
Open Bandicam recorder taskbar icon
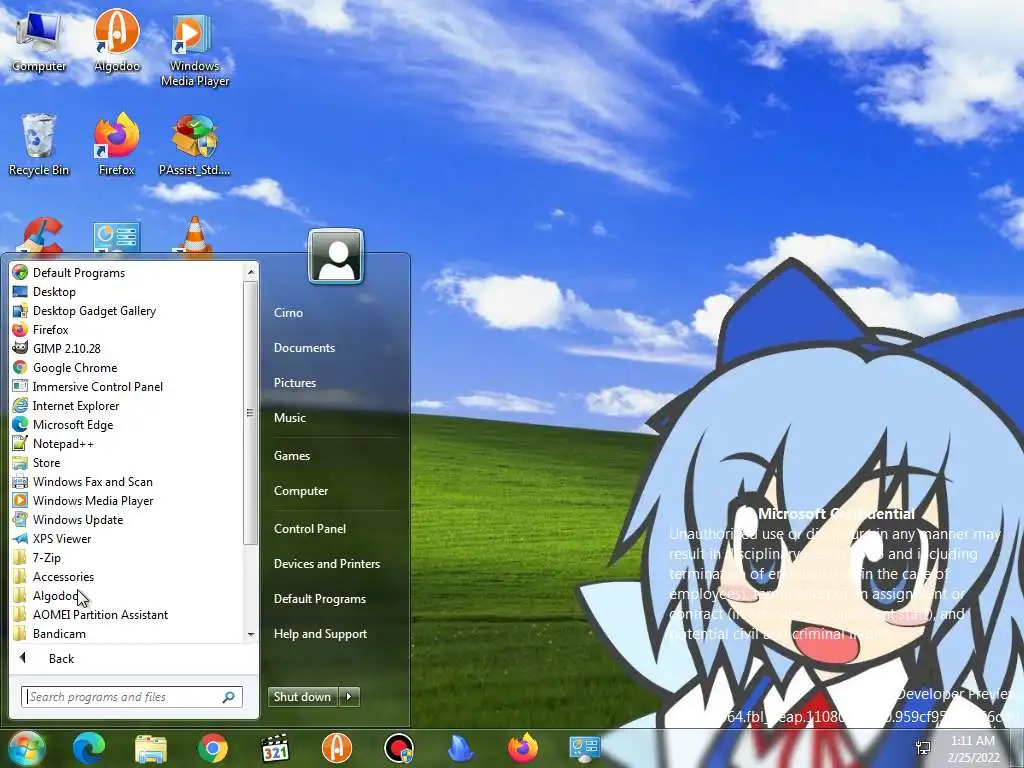click(x=399, y=748)
